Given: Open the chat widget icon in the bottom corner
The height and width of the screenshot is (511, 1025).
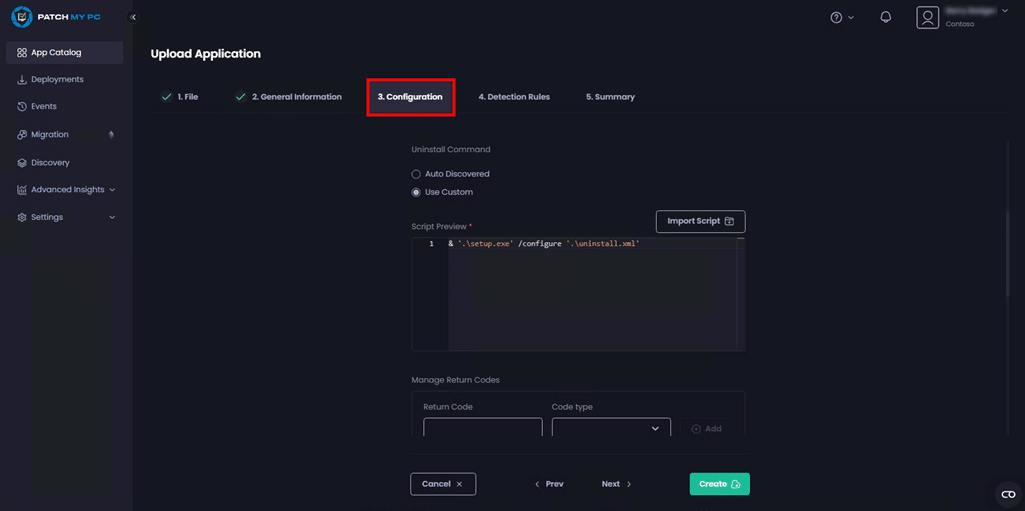Looking at the screenshot, I should click(x=1008, y=494).
